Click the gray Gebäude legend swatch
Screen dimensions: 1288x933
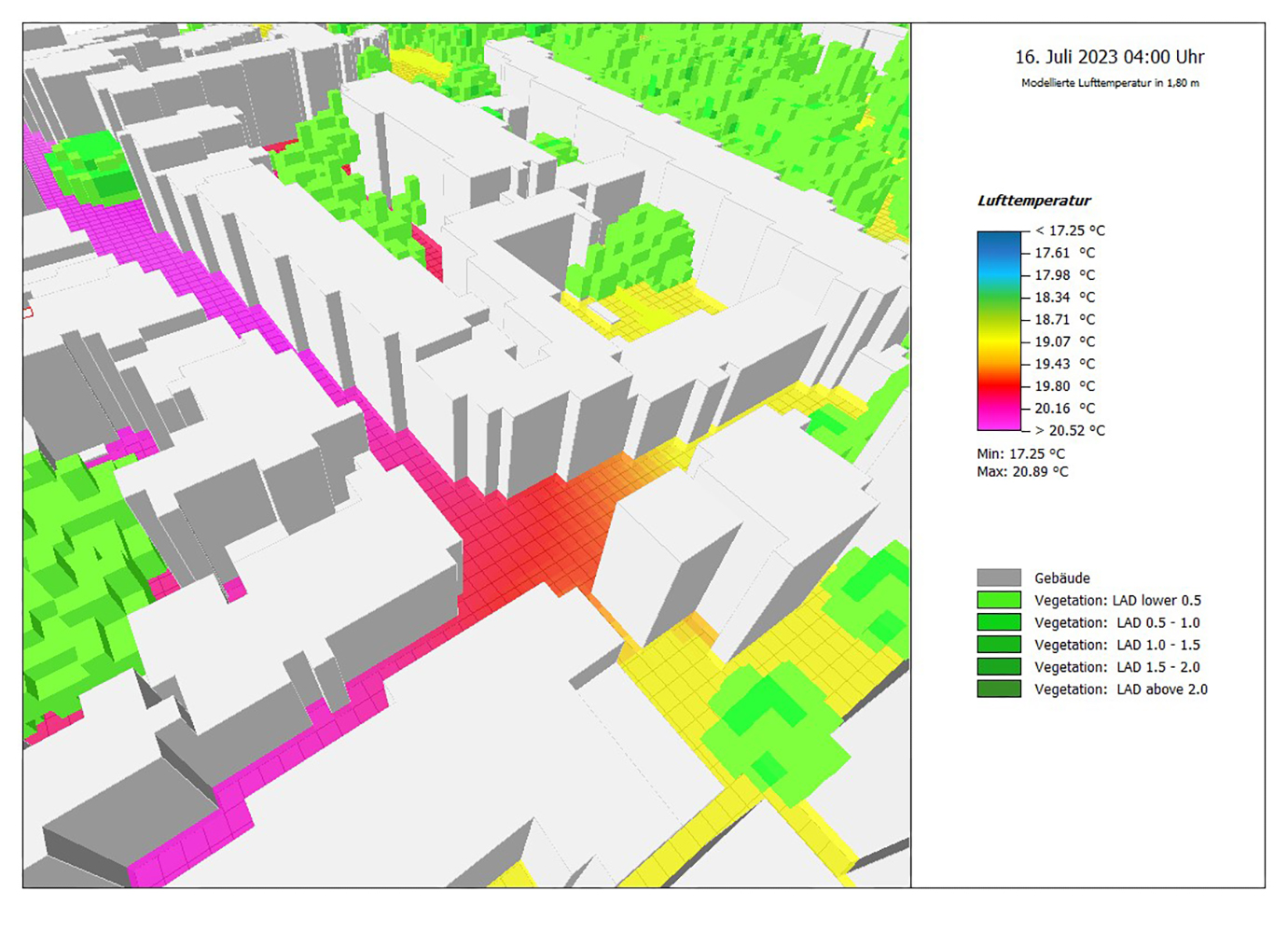click(998, 578)
